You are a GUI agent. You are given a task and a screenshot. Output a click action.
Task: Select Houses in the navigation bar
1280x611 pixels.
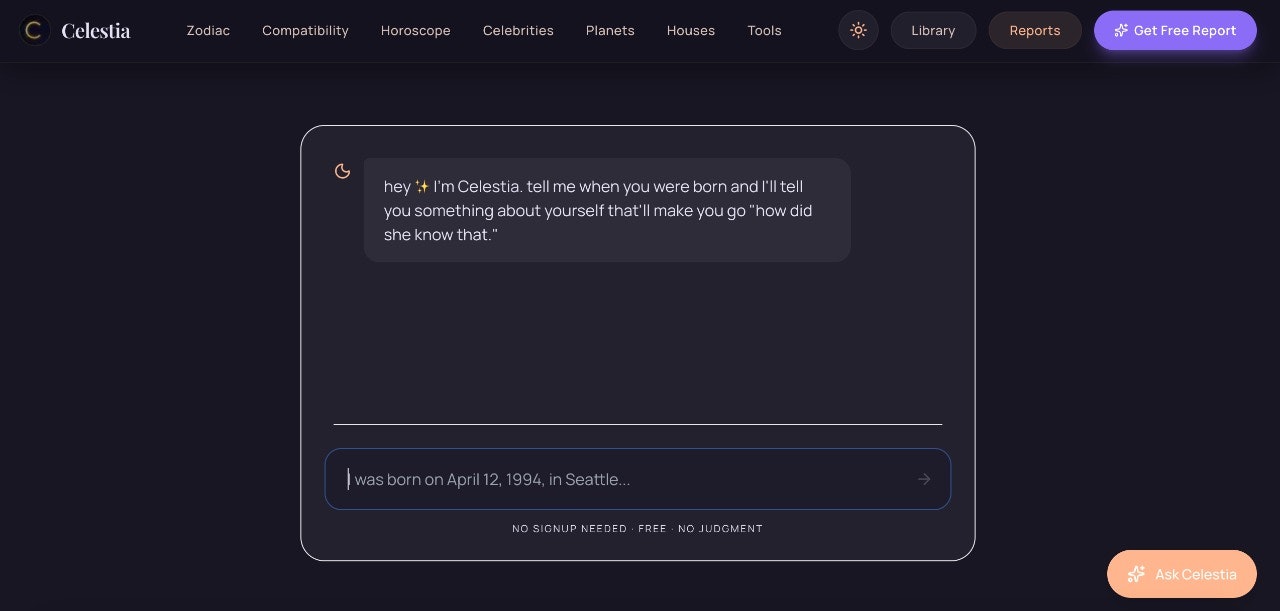coord(691,31)
